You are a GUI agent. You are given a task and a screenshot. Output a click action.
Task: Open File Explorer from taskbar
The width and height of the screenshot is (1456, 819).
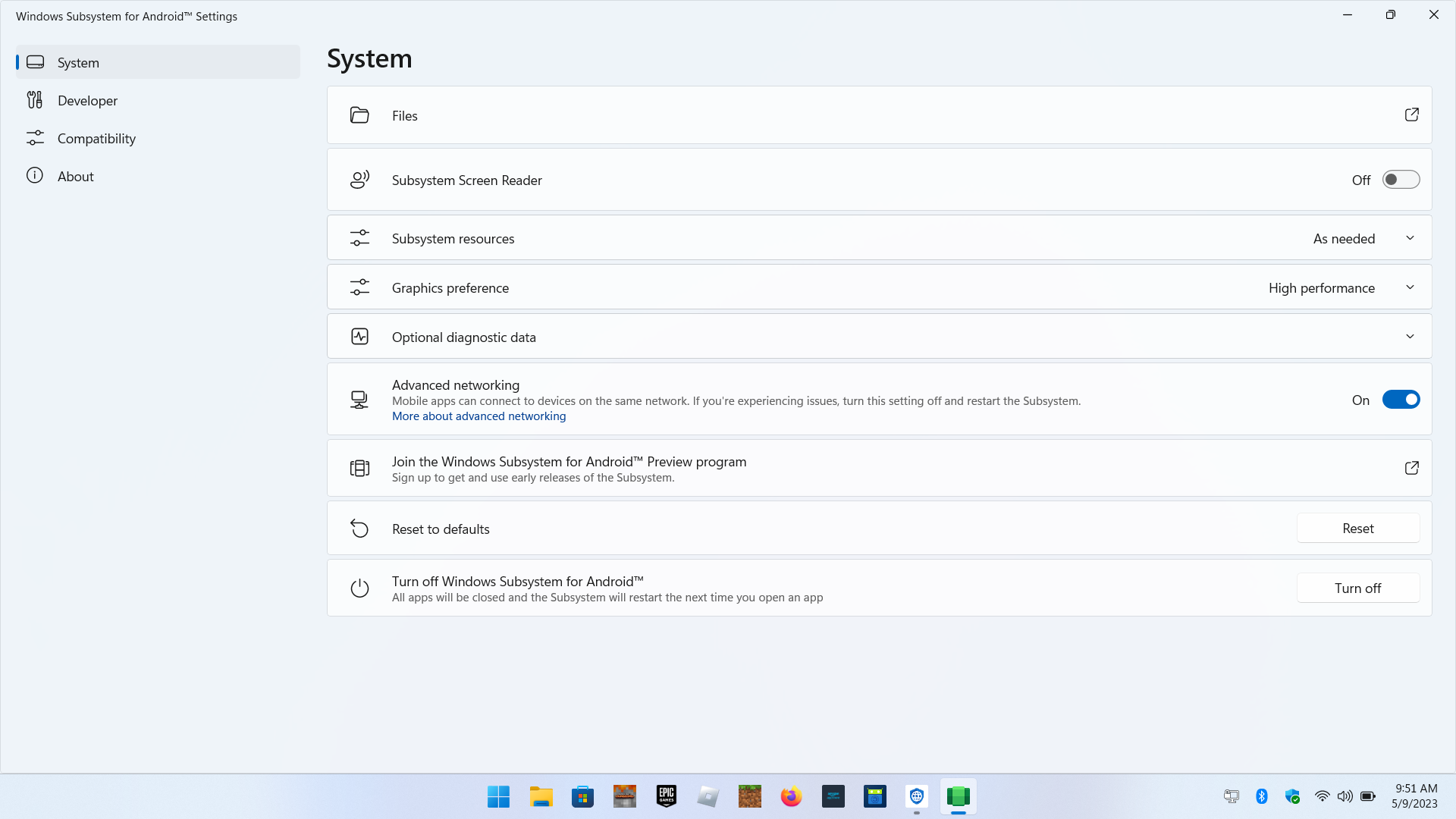click(541, 796)
